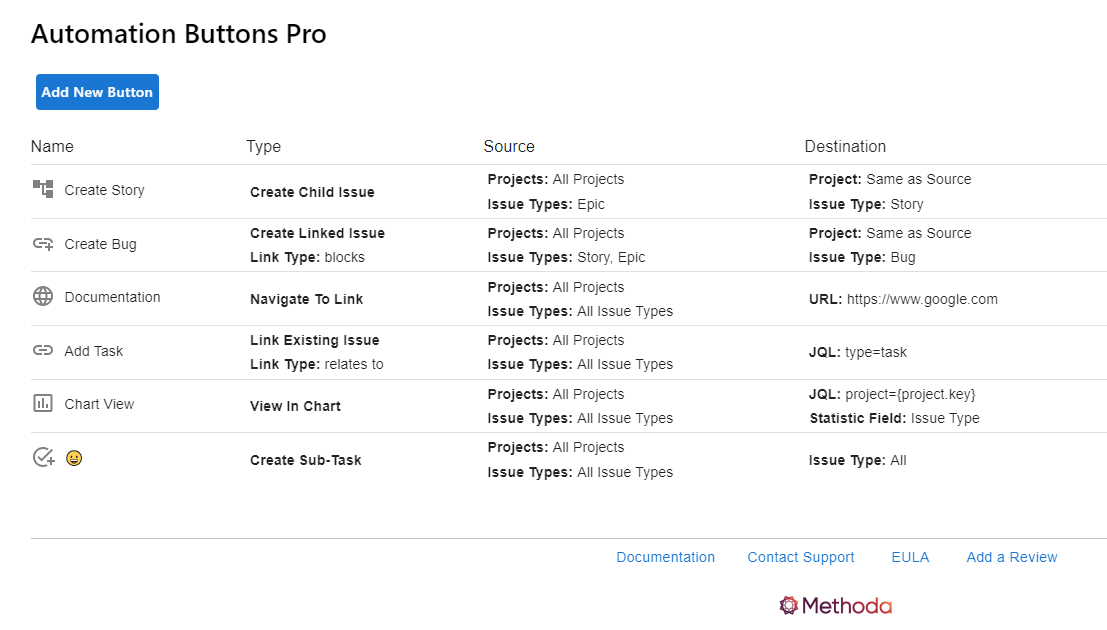Click the Documentation globe icon
The image size is (1107, 630).
[x=43, y=296]
